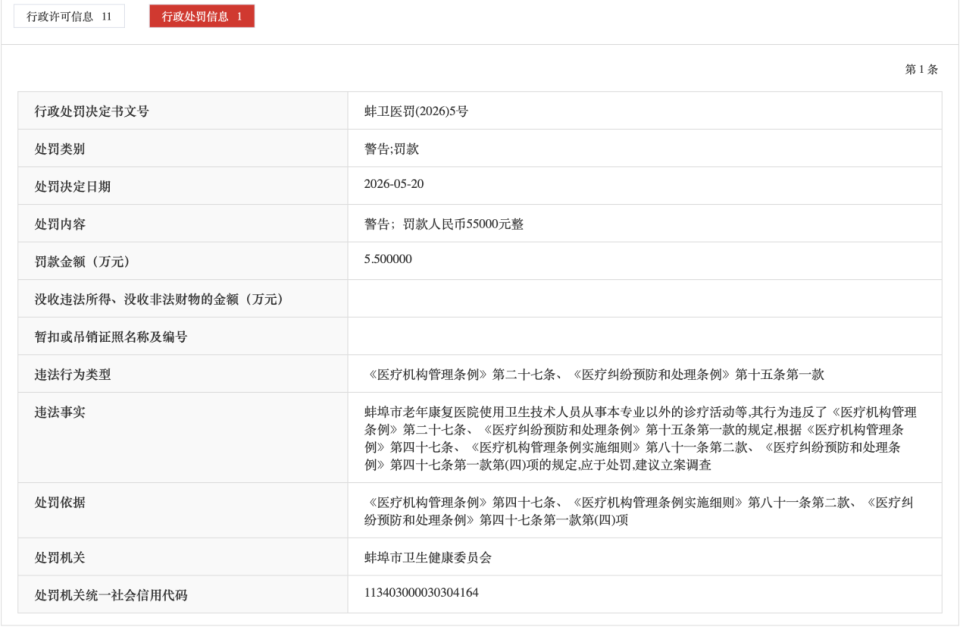Click the 处罚依据 label
The height and width of the screenshot is (627, 960).
pos(59,503)
